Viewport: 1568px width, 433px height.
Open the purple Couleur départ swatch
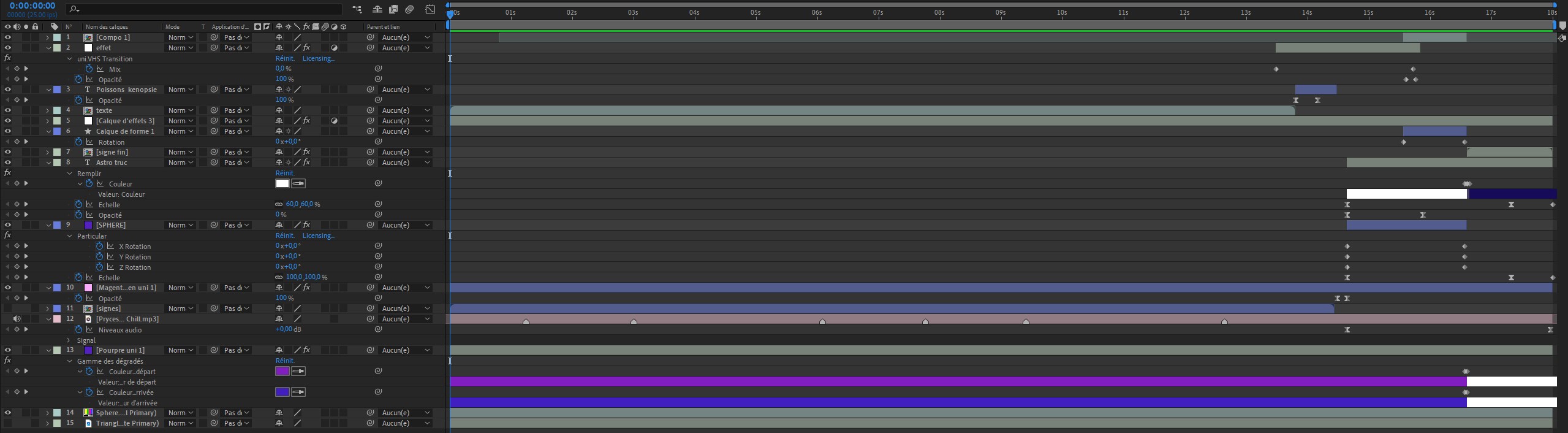pos(282,371)
